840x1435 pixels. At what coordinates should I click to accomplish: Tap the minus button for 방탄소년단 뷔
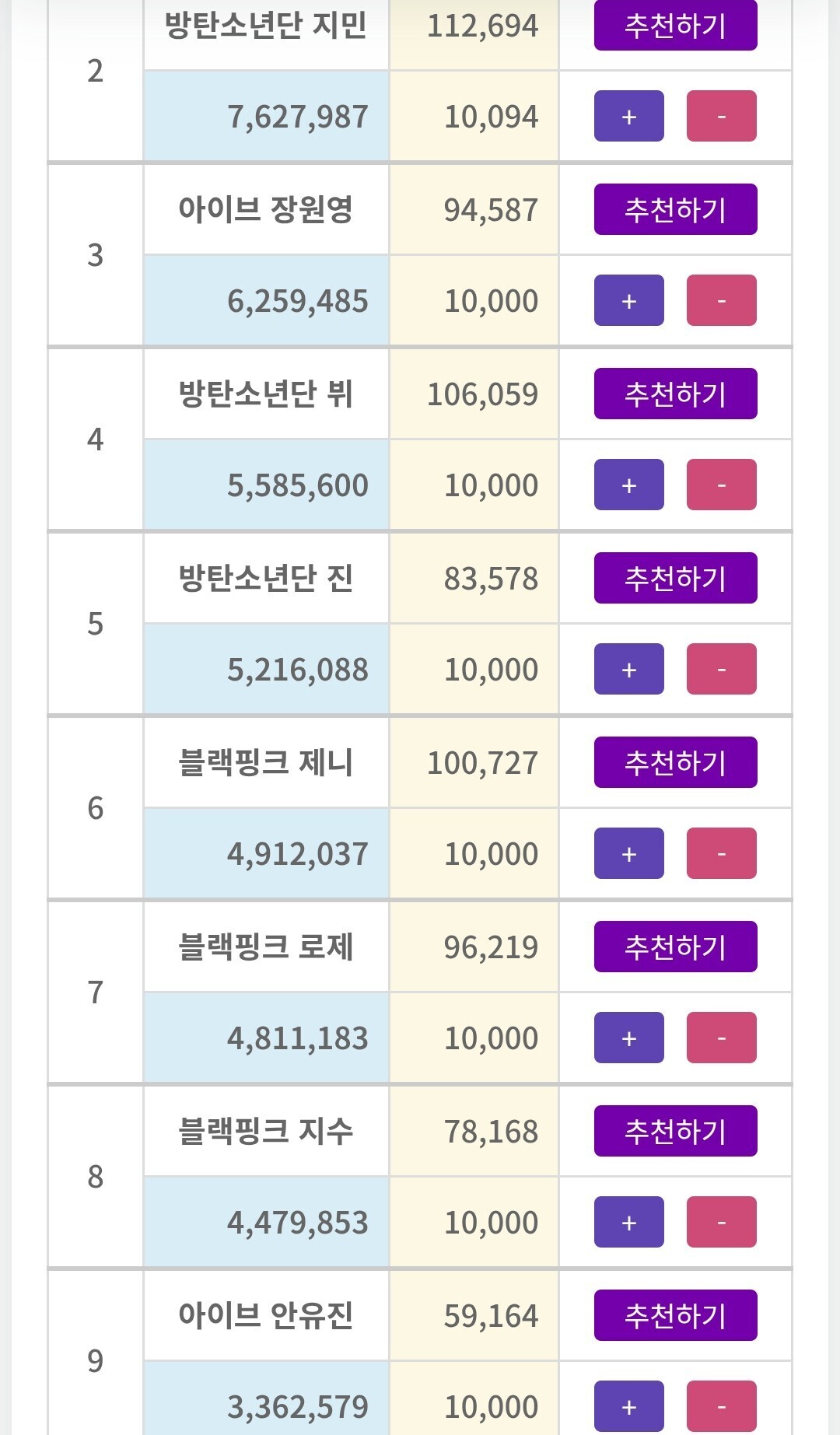tap(721, 485)
